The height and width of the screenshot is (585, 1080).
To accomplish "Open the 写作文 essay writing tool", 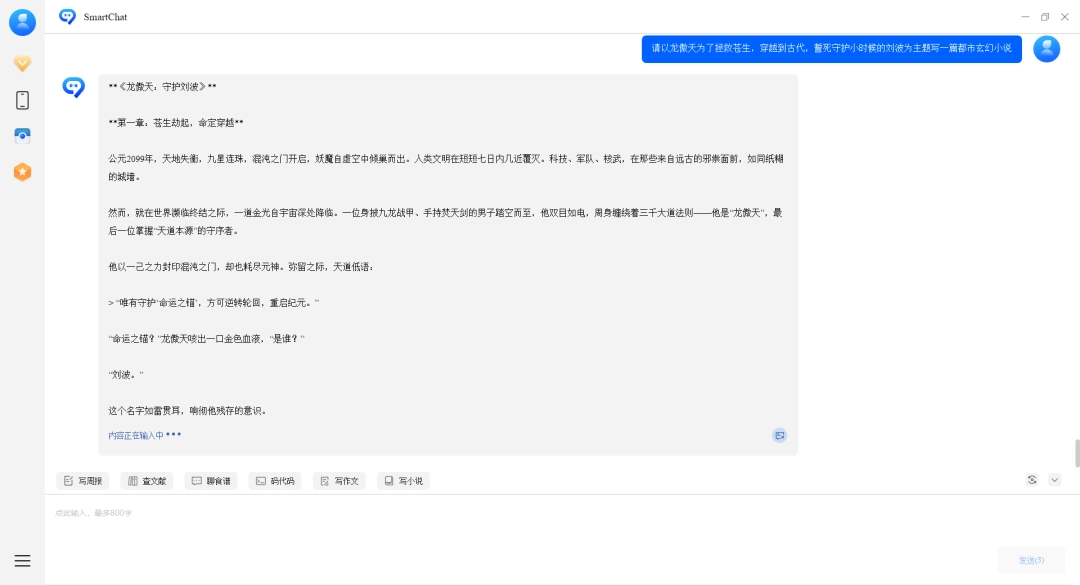I will [339, 480].
